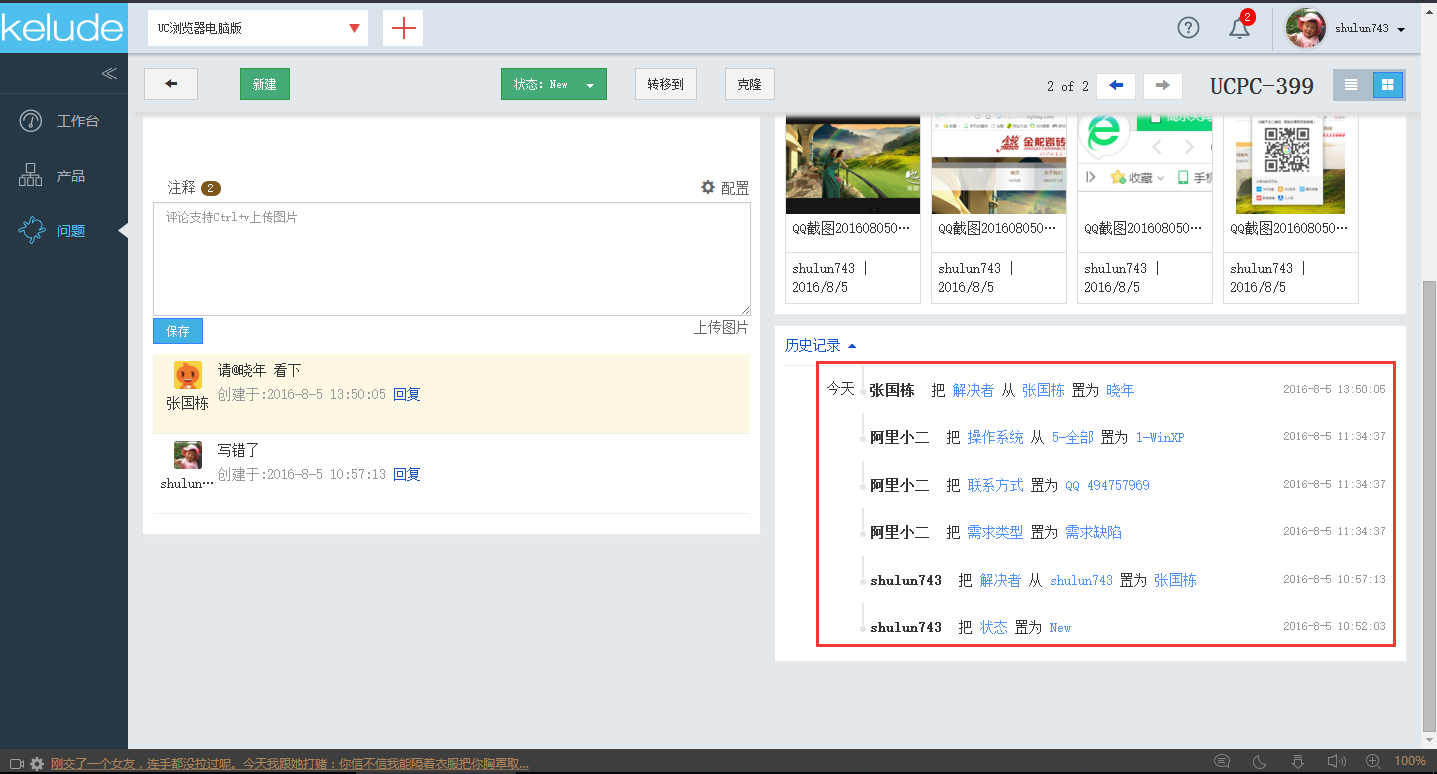Image resolution: width=1437 pixels, height=774 pixels.
Task: Collapse the left sidebar with the double chevron
Action: click(109, 73)
